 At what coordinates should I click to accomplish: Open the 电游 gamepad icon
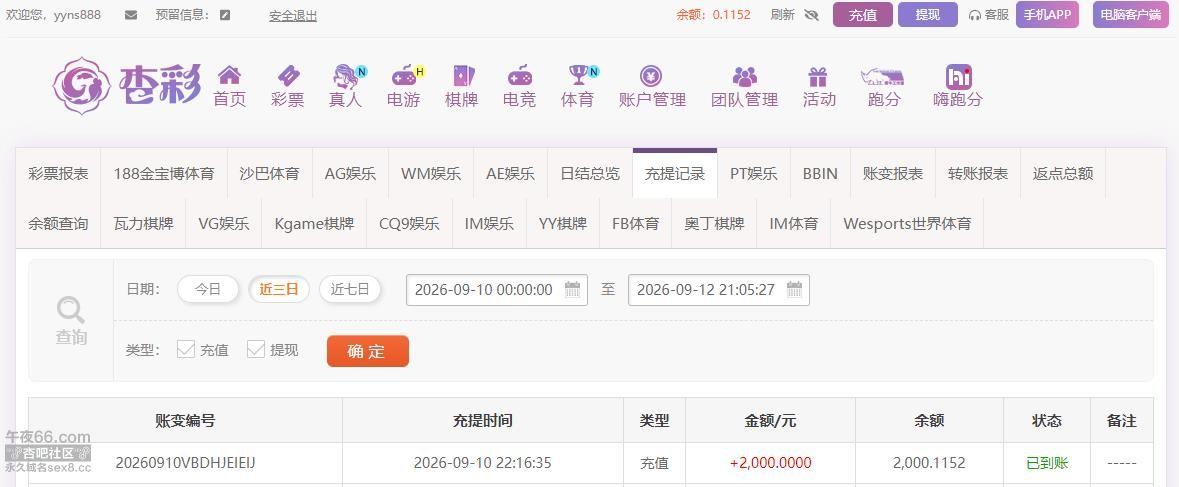click(x=405, y=75)
